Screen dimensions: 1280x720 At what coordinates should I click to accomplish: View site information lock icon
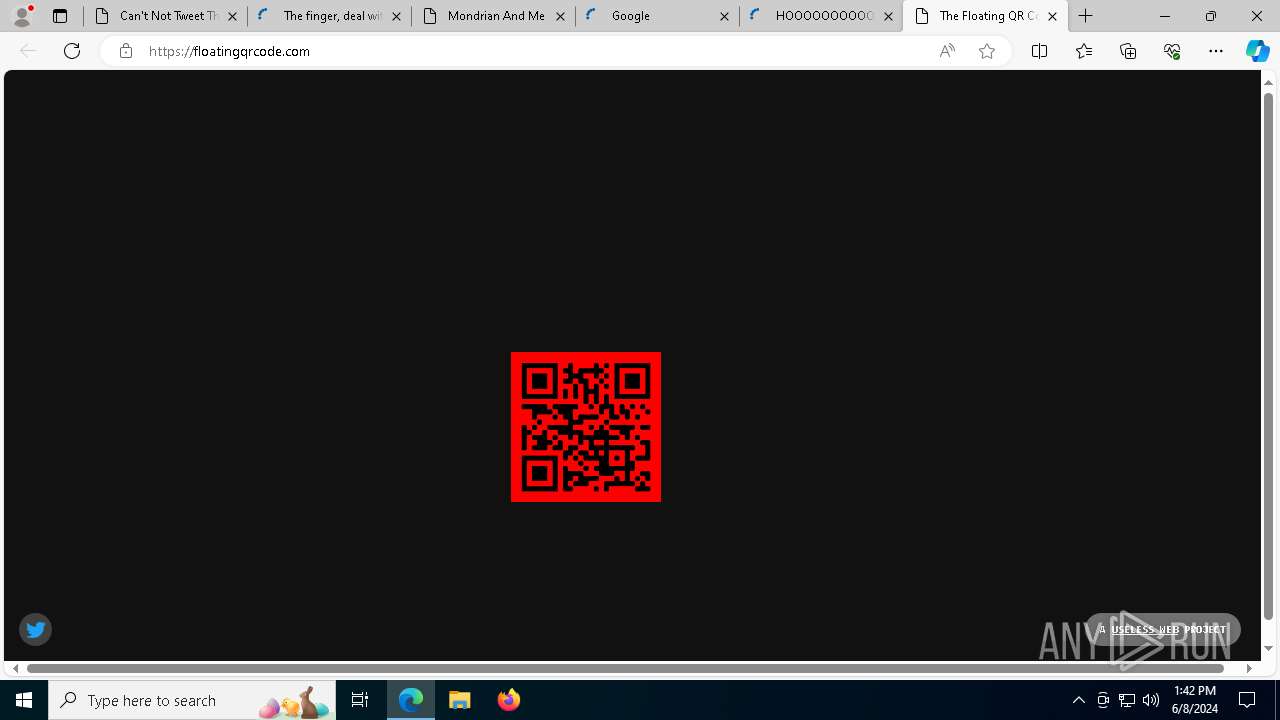tap(125, 51)
